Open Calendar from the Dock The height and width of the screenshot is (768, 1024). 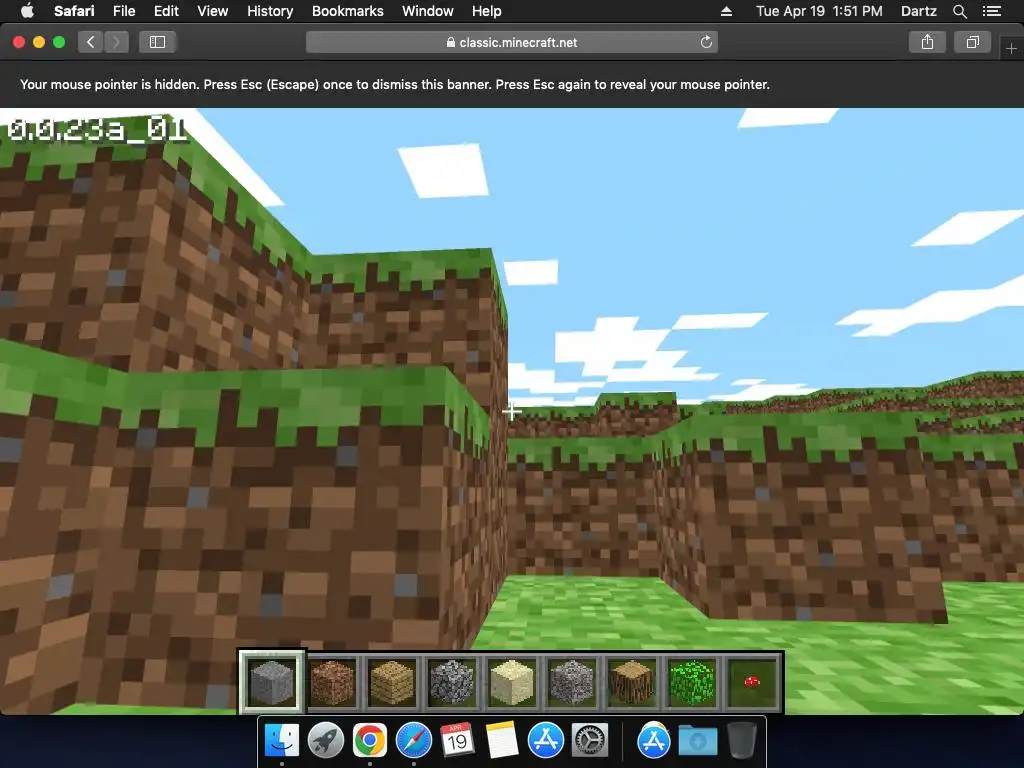click(x=457, y=740)
